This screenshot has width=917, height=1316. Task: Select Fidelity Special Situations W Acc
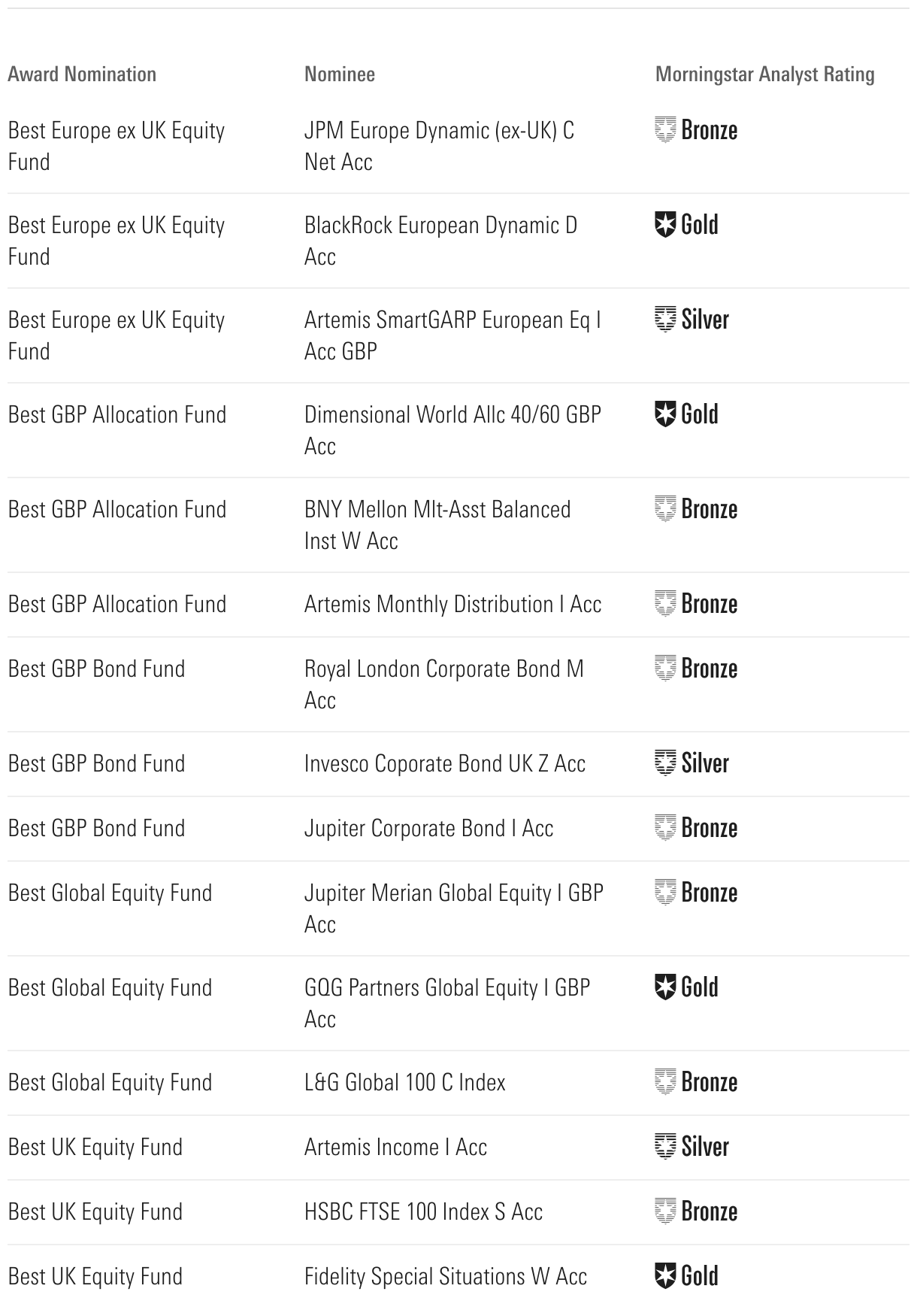pyautogui.click(x=445, y=1277)
